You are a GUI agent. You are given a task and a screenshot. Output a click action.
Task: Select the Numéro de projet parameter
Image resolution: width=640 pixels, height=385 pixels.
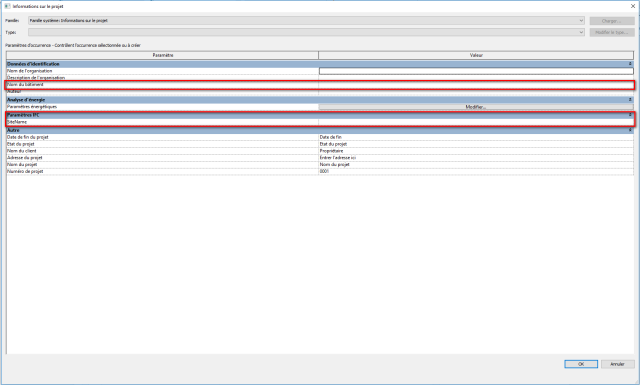pos(162,171)
